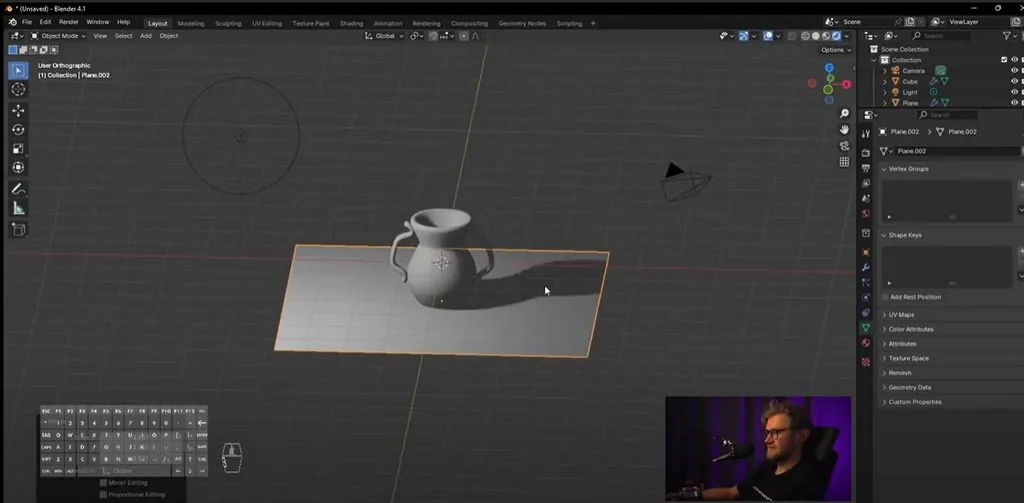The height and width of the screenshot is (503, 1024).
Task: Switch to the Shading workspace tab
Action: pos(351,24)
